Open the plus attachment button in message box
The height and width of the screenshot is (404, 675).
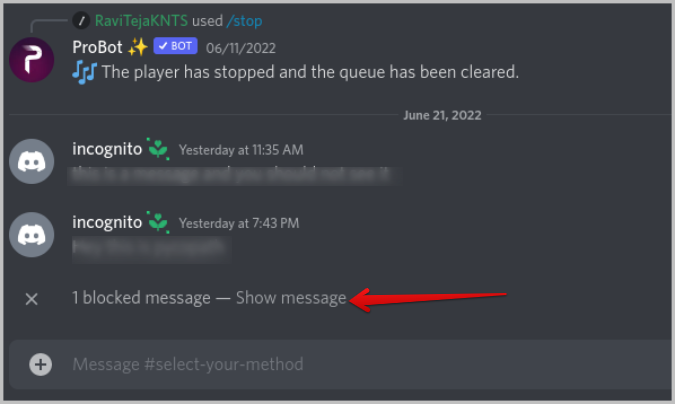click(x=40, y=364)
